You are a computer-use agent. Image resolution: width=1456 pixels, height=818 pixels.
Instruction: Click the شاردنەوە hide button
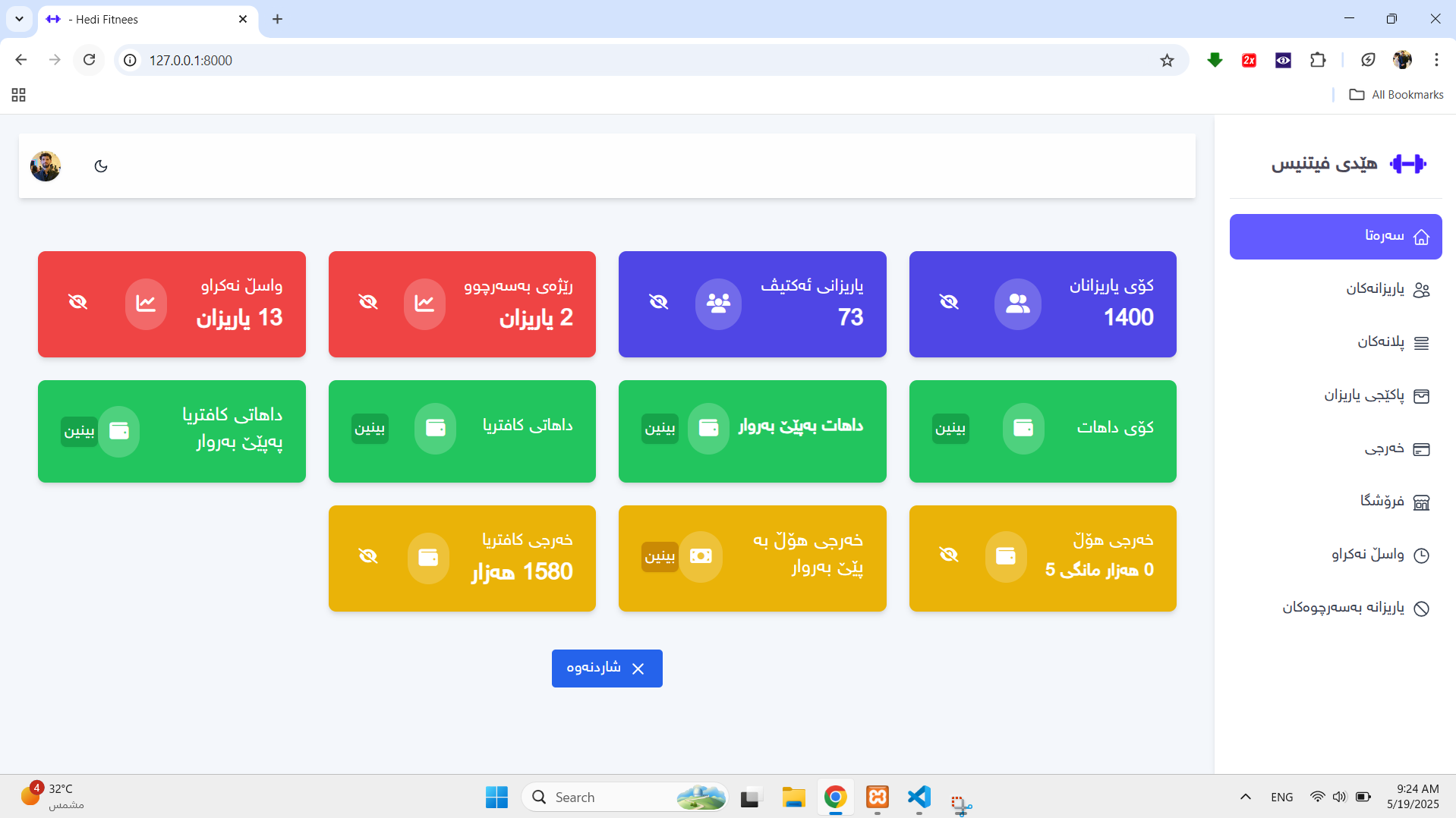pyautogui.click(x=607, y=669)
